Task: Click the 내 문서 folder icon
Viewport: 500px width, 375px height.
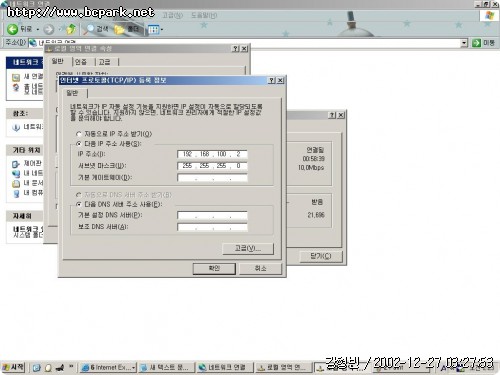Action: tap(16, 184)
